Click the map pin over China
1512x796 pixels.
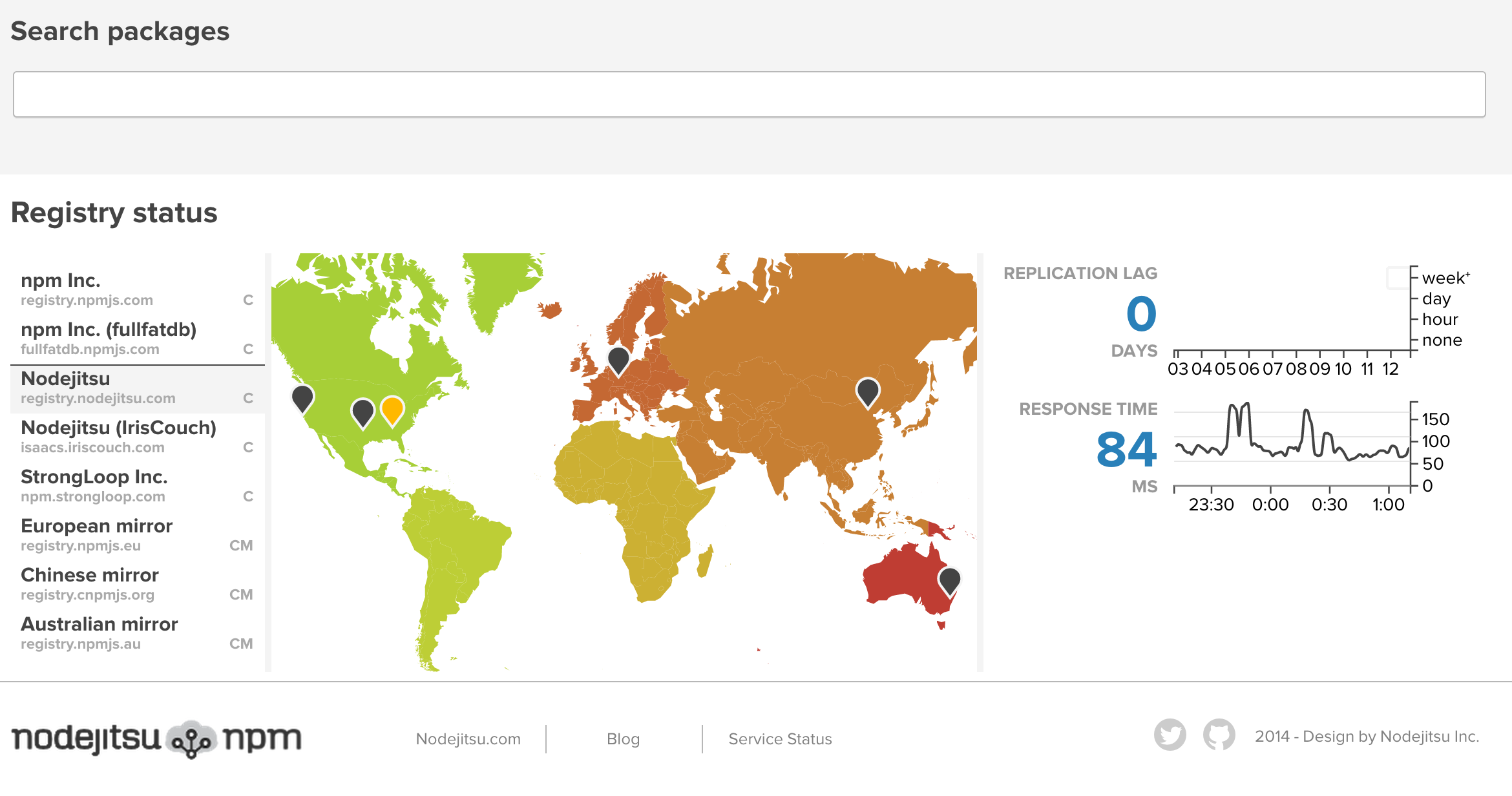[868, 392]
